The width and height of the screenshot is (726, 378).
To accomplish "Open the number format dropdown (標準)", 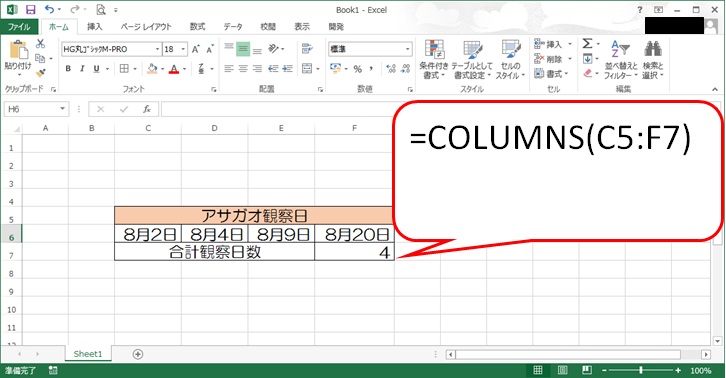I will tap(407, 49).
